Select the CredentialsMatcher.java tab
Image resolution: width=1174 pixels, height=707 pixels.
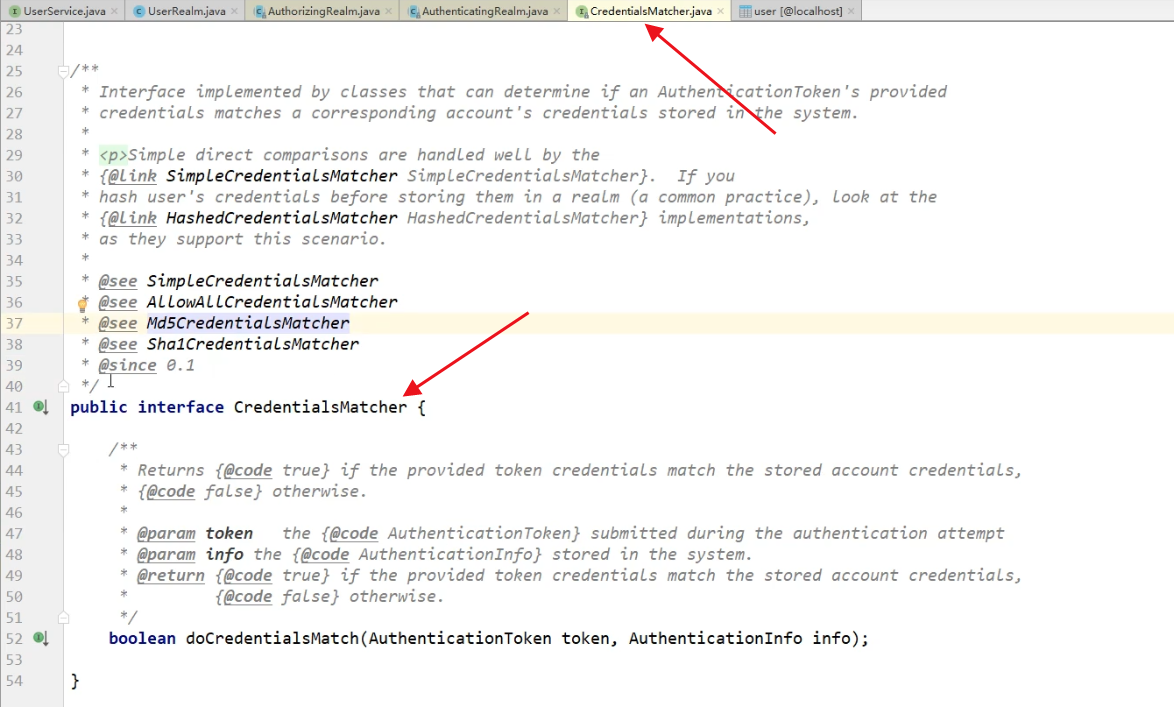[x=651, y=11]
